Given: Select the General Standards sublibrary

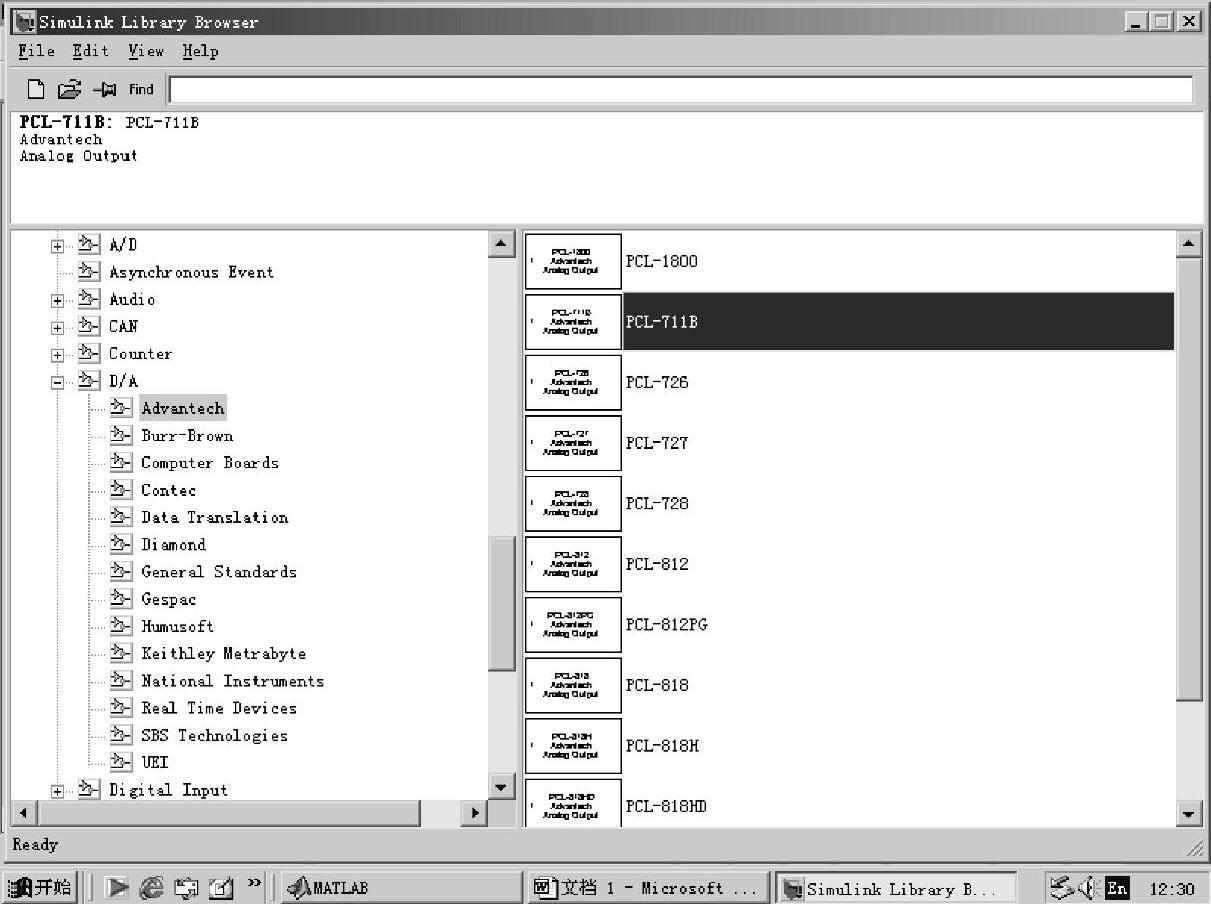Looking at the screenshot, I should tap(219, 572).
